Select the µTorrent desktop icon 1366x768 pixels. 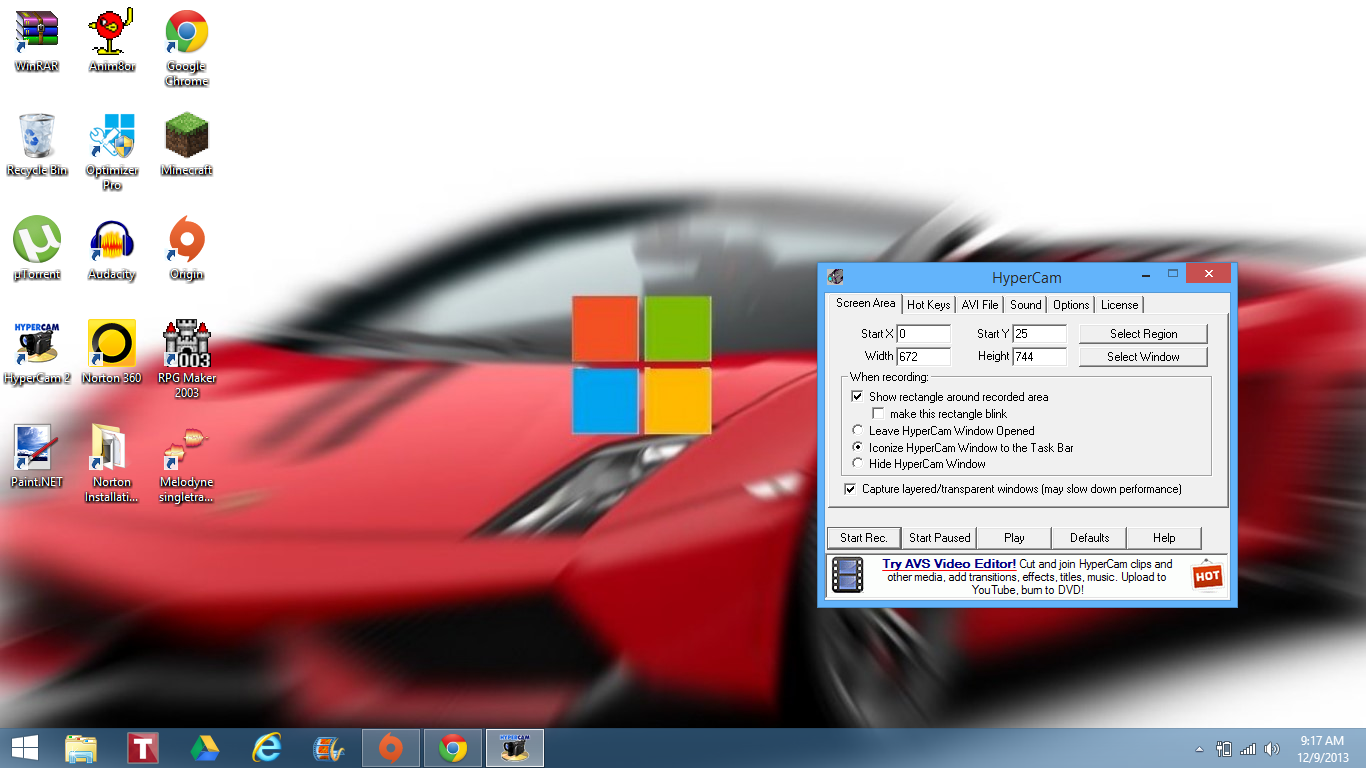pyautogui.click(x=37, y=248)
